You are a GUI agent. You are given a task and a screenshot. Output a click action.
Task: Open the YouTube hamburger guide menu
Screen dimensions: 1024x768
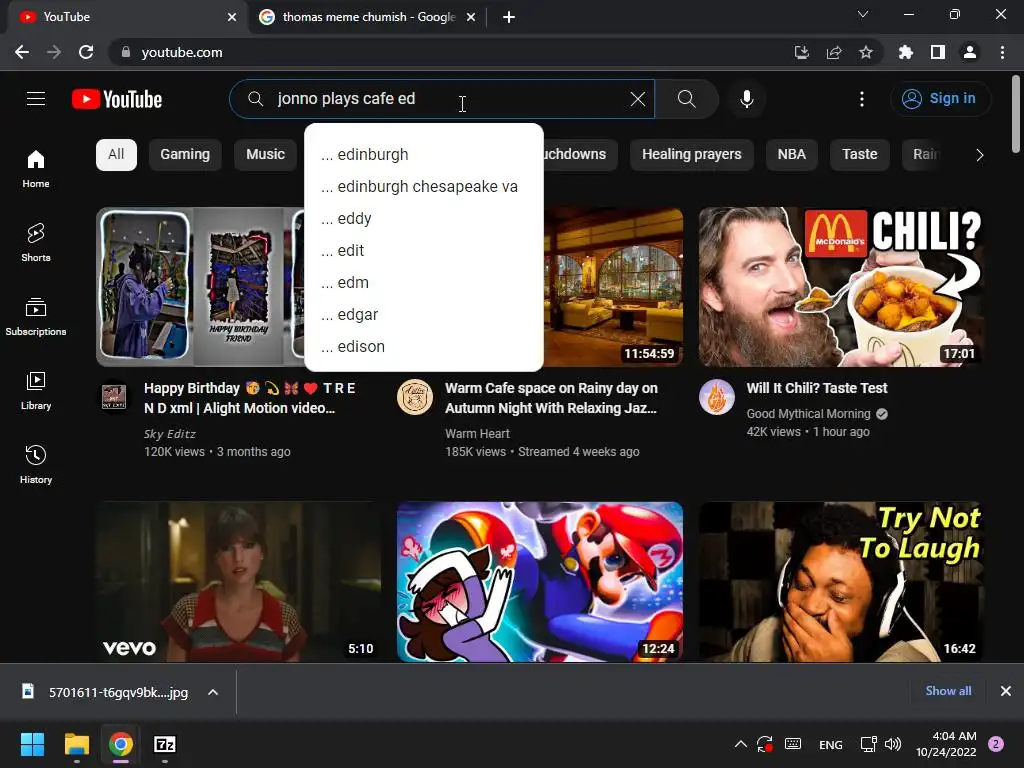[36, 99]
